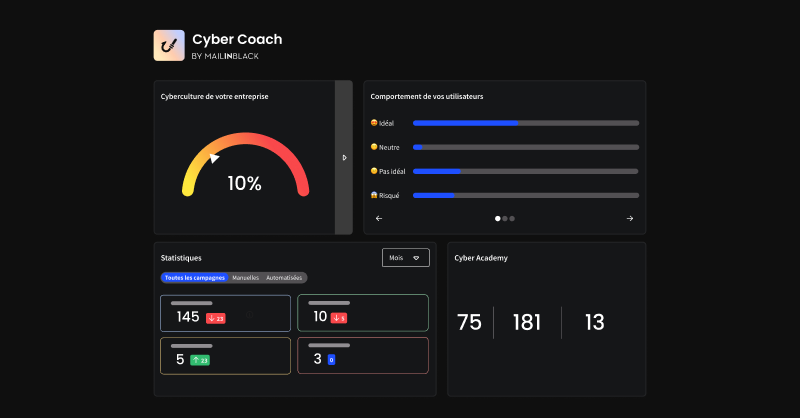Click the green up 23 badge
800x418 pixels.
pos(200,360)
